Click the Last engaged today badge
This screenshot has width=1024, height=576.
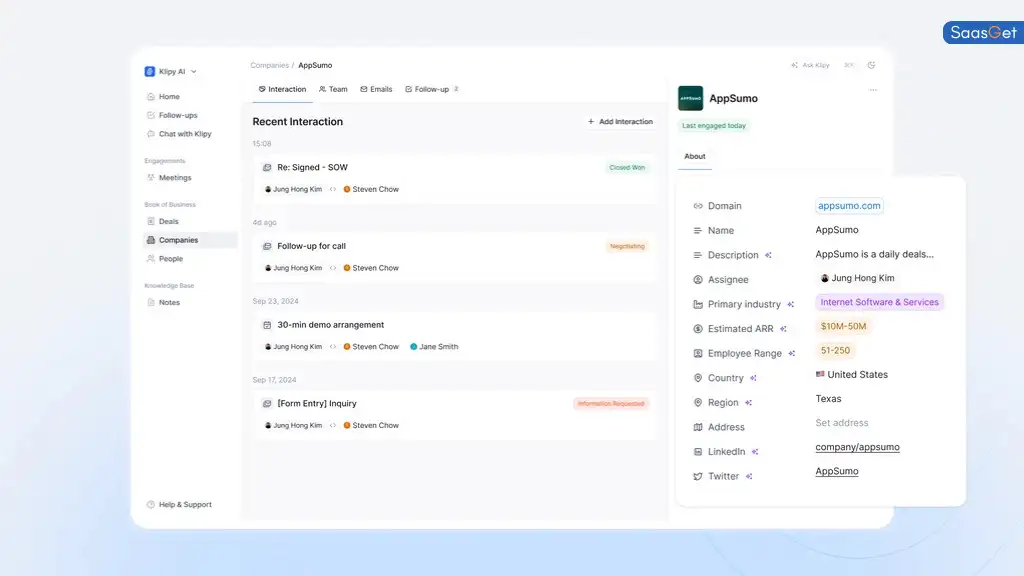point(713,126)
